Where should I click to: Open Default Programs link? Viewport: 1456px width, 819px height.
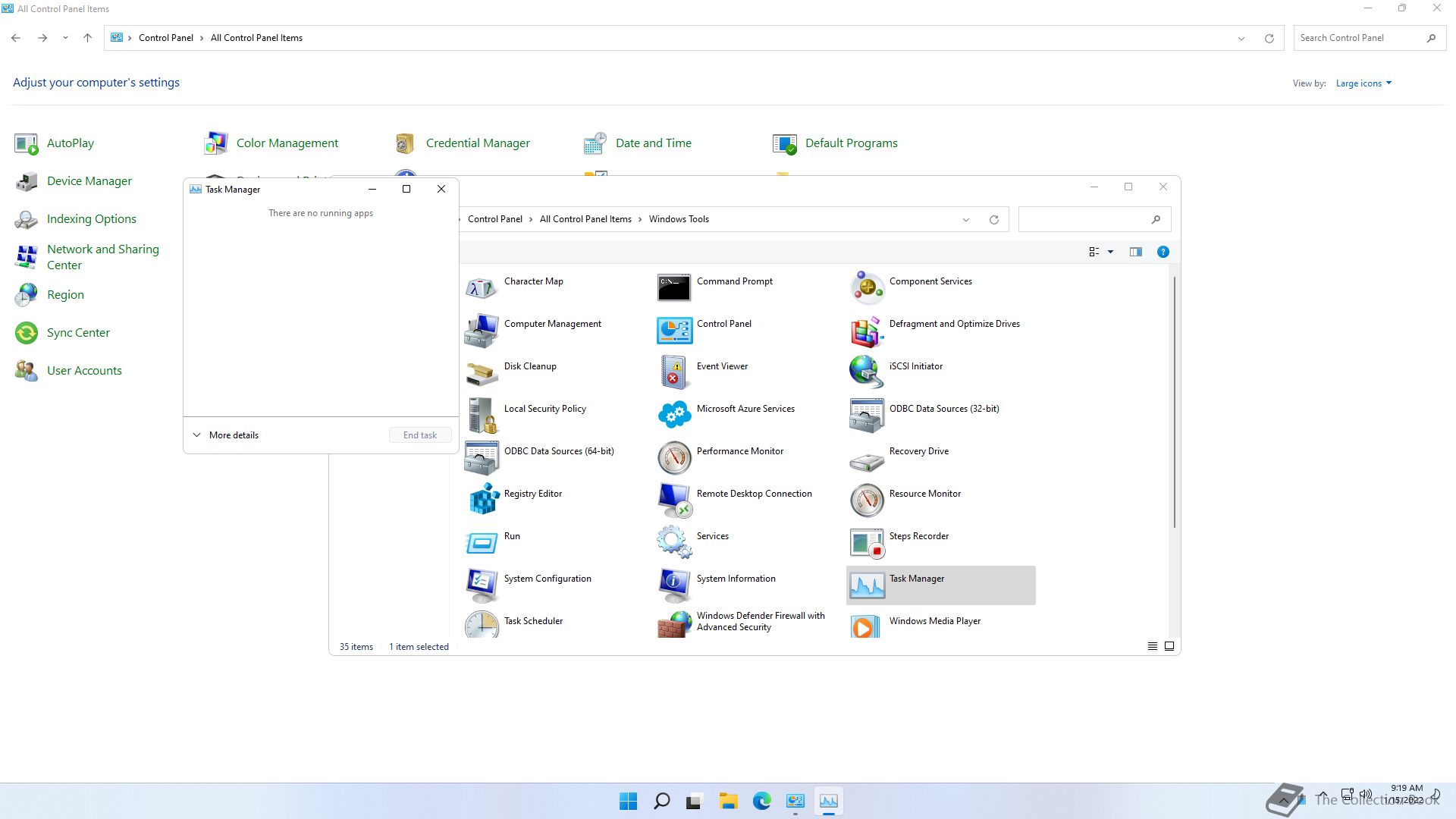[x=852, y=143]
